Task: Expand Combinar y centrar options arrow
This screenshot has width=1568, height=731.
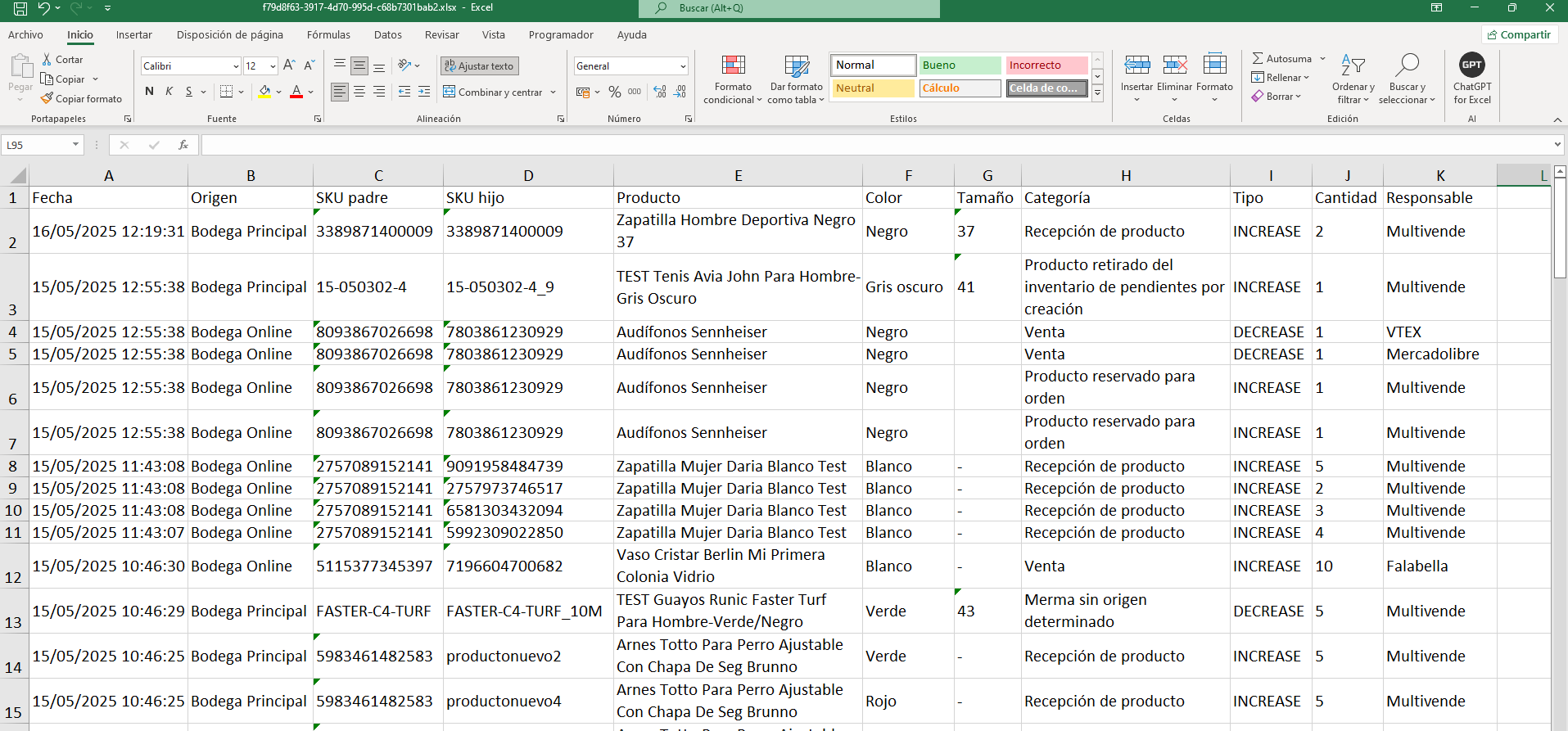Action: [554, 93]
